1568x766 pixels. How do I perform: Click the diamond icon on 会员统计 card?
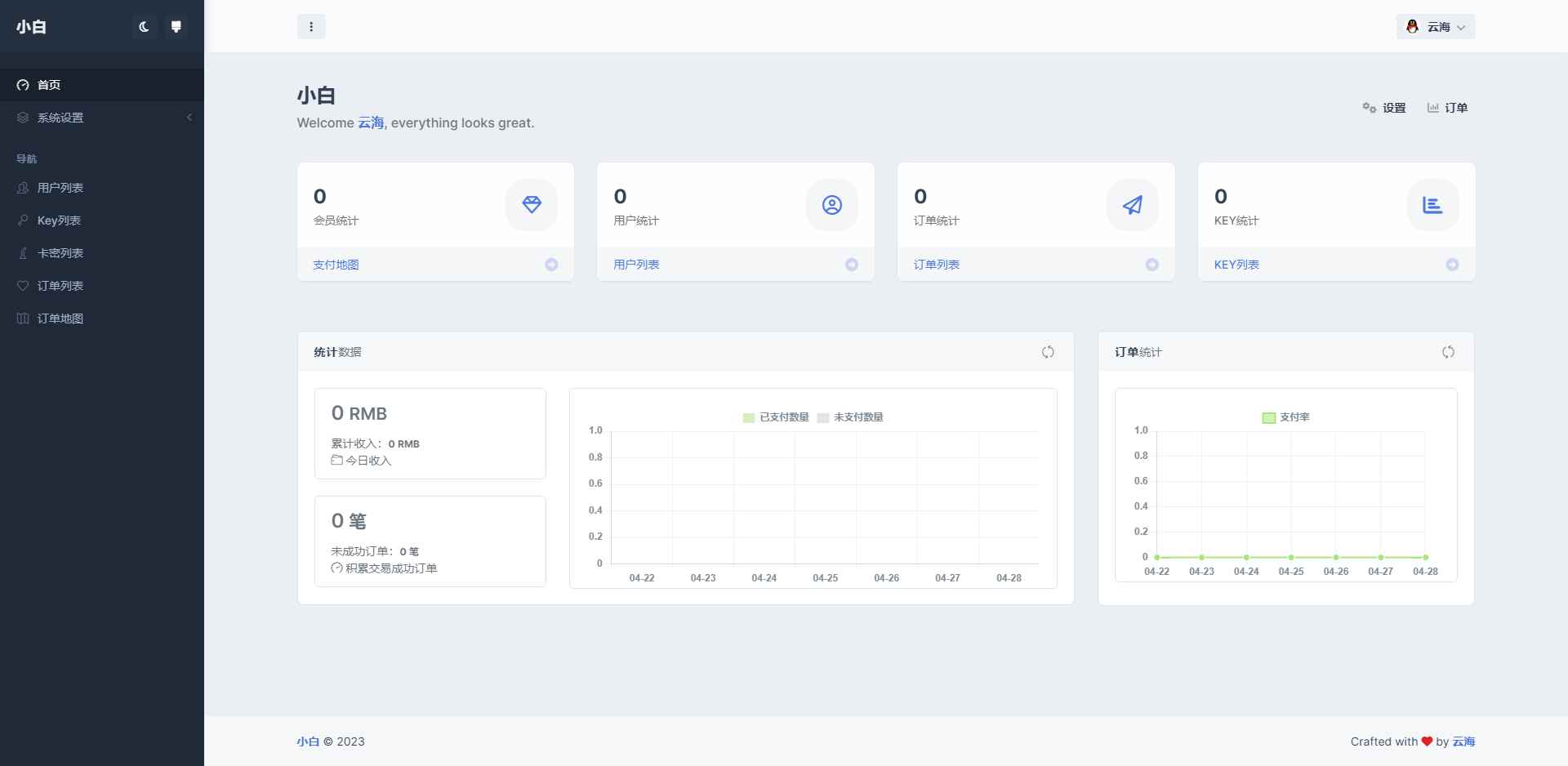532,205
